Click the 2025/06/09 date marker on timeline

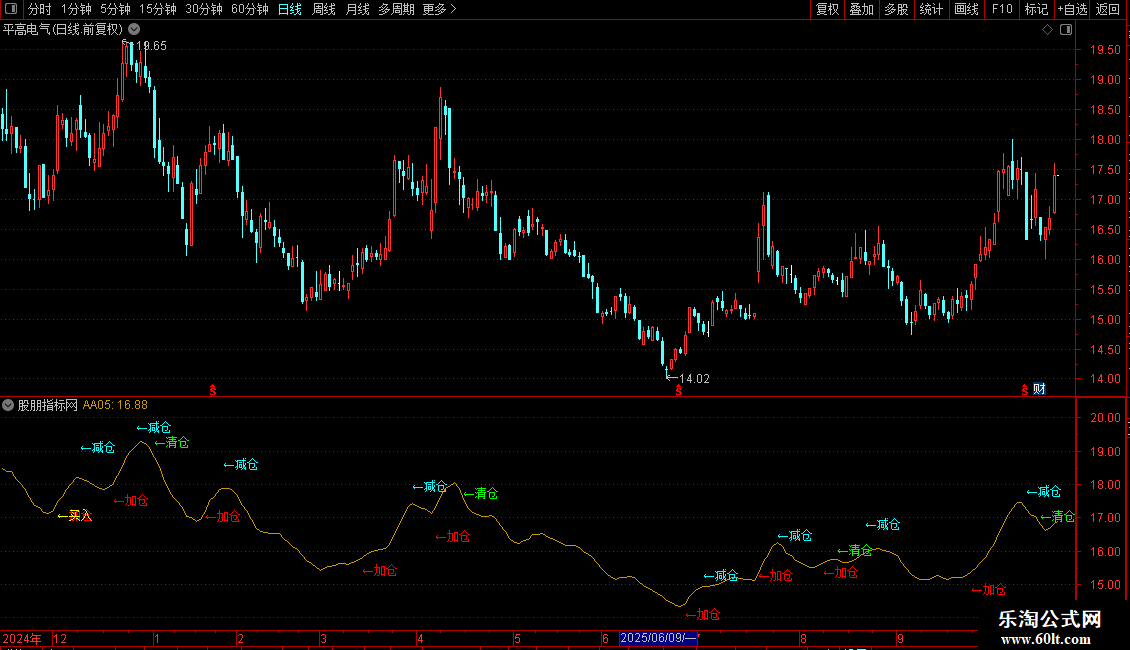click(659, 638)
